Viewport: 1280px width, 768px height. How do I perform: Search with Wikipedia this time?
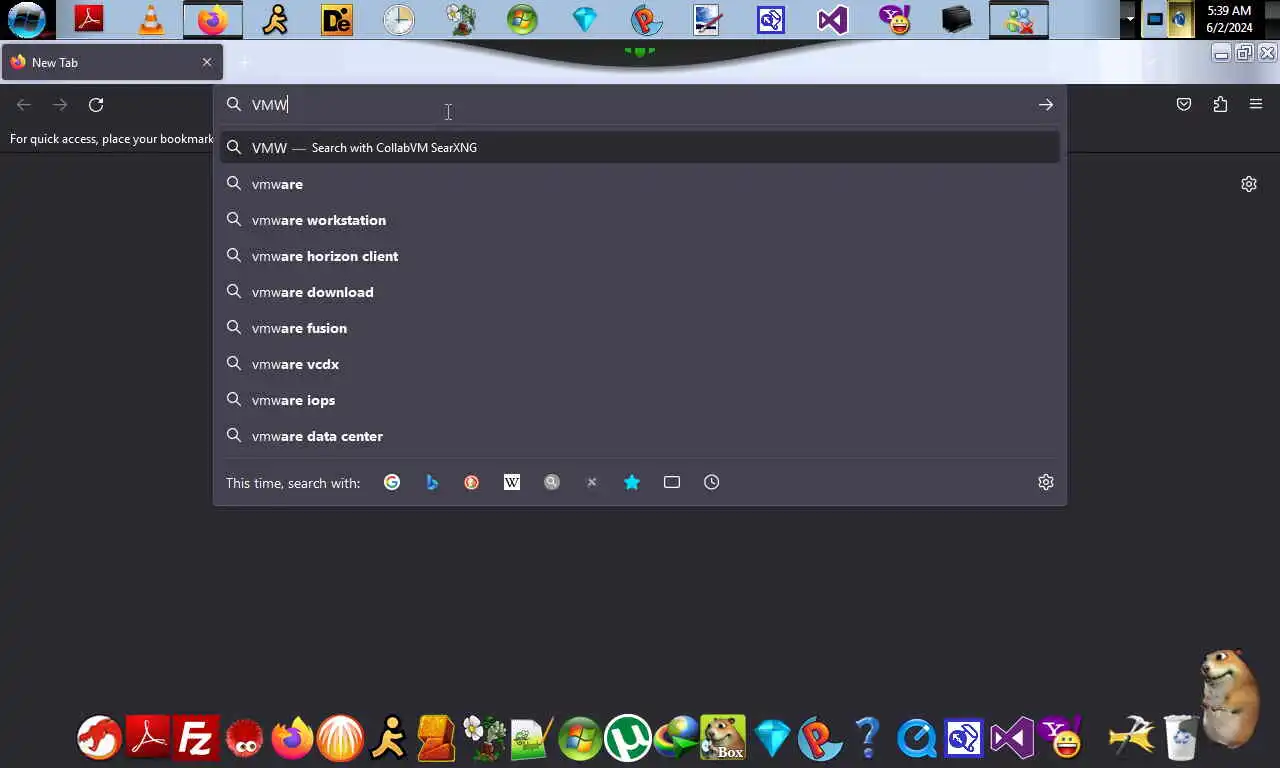coord(512,482)
